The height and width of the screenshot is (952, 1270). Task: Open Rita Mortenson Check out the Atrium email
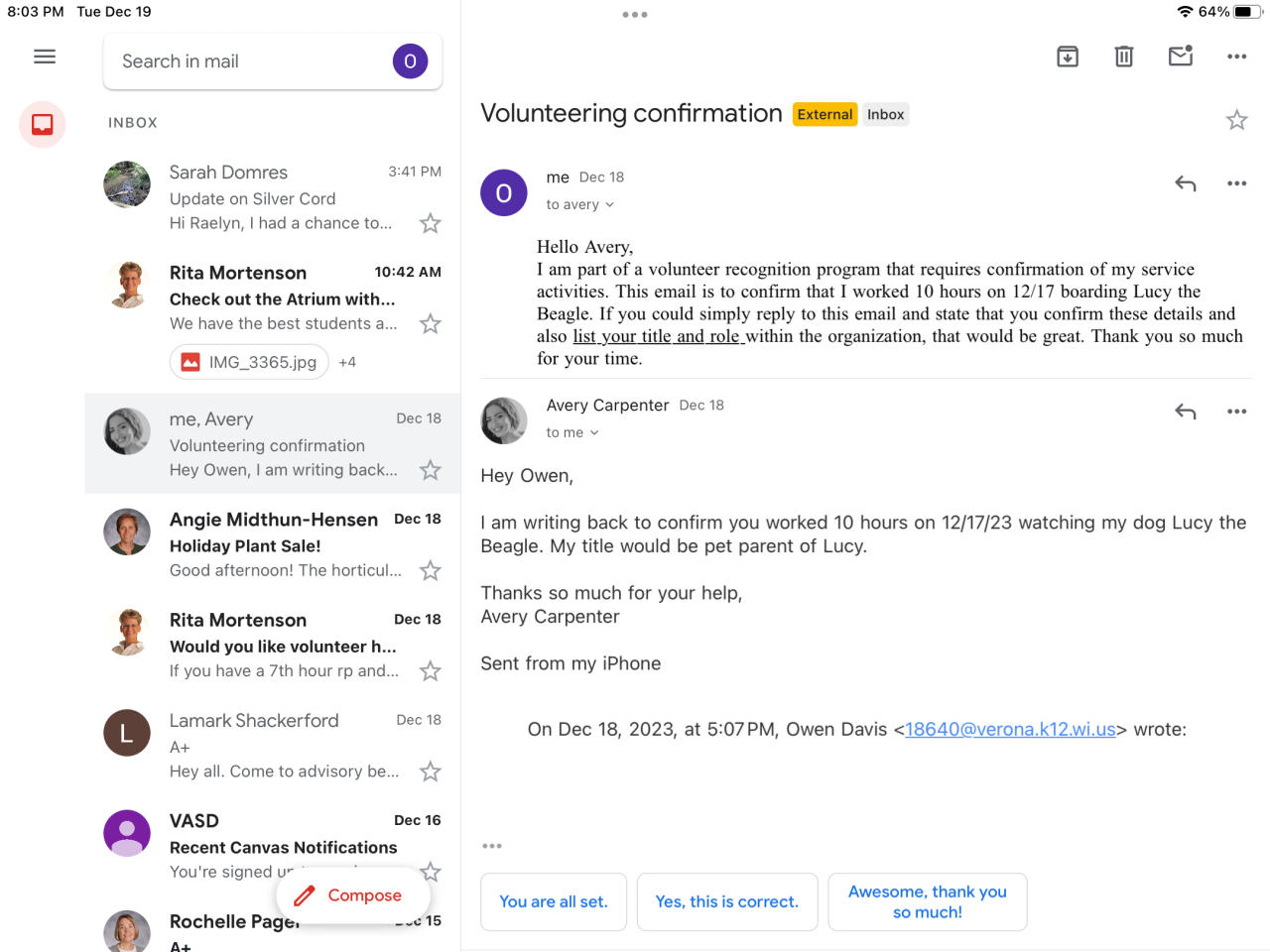[x=273, y=319]
